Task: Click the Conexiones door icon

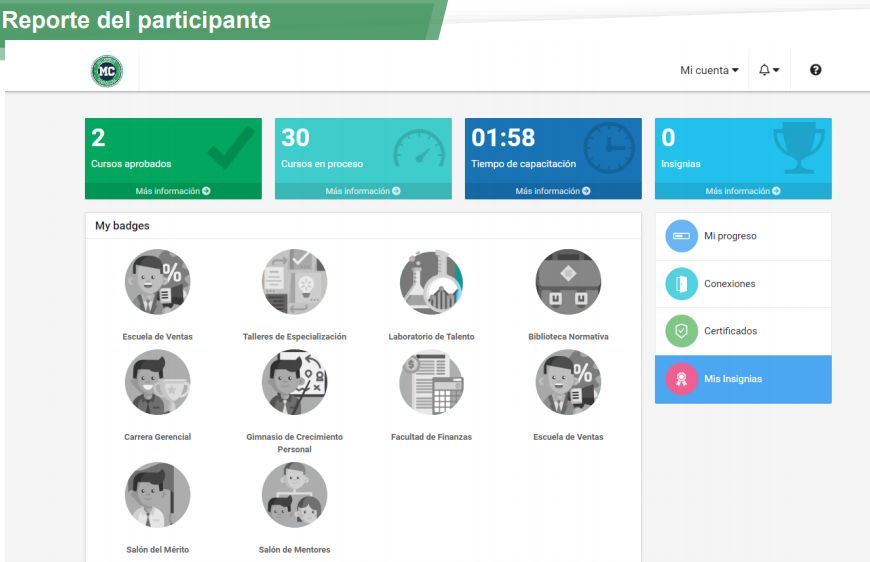Action: click(681, 284)
